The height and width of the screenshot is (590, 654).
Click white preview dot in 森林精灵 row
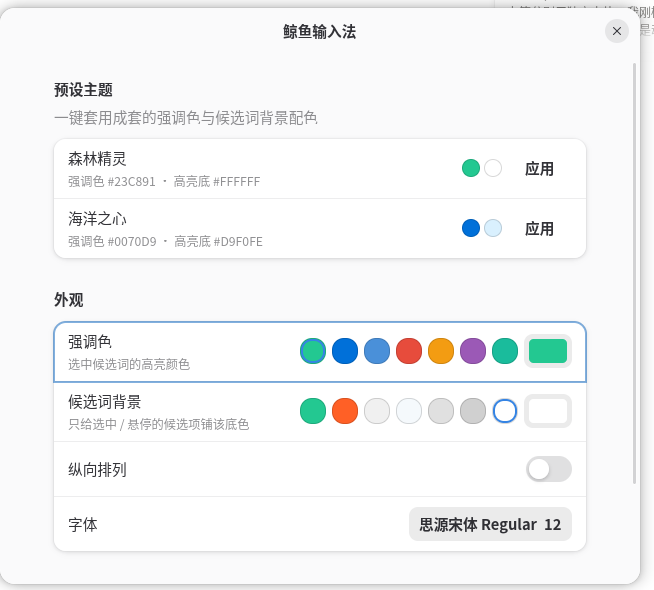pyautogui.click(x=493, y=168)
